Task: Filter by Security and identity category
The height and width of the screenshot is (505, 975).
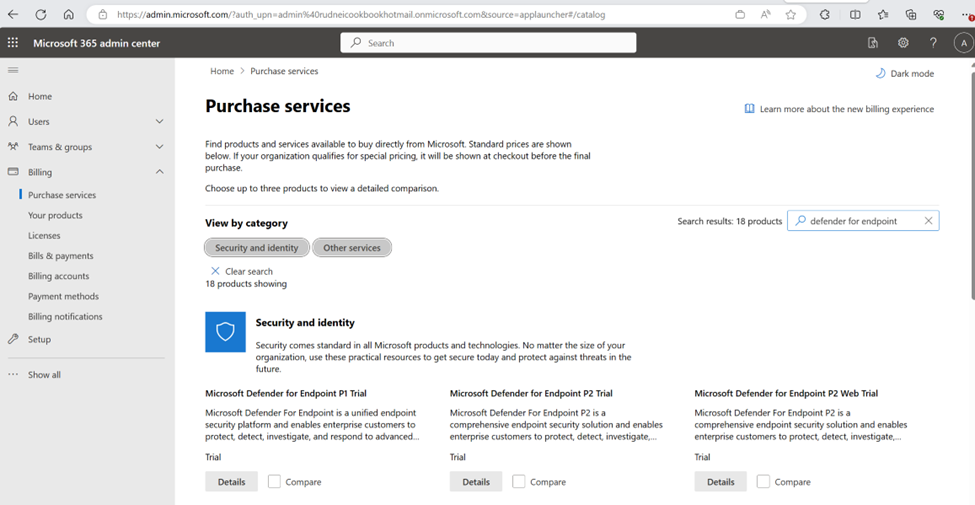Action: point(257,248)
